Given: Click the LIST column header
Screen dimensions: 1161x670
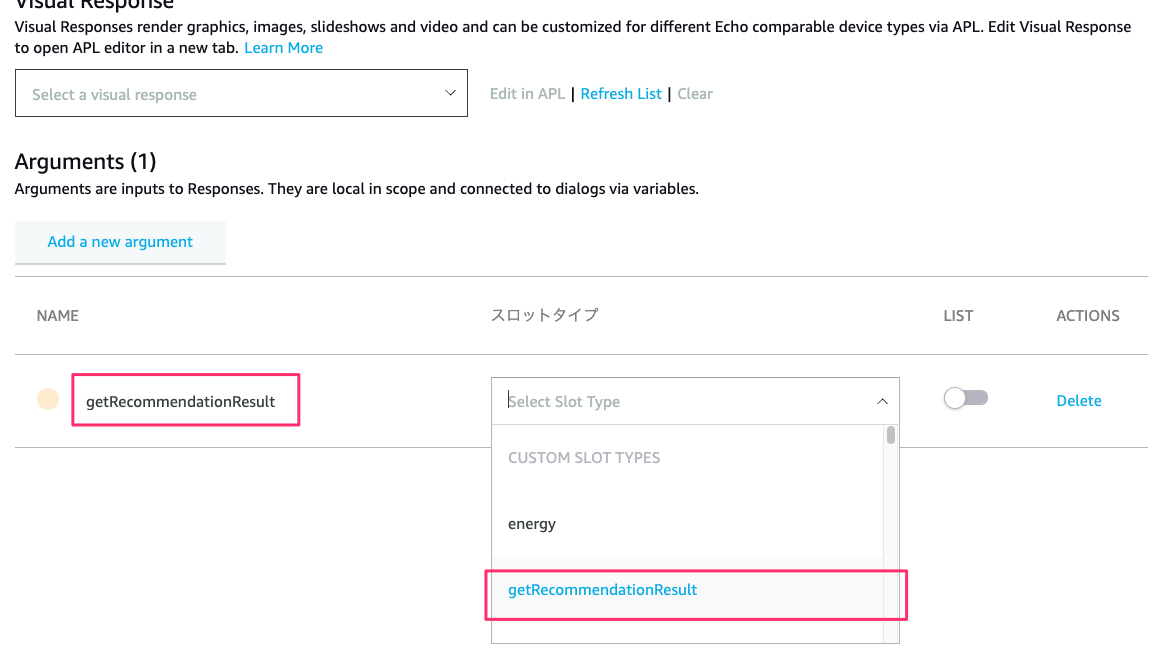Looking at the screenshot, I should (958, 315).
